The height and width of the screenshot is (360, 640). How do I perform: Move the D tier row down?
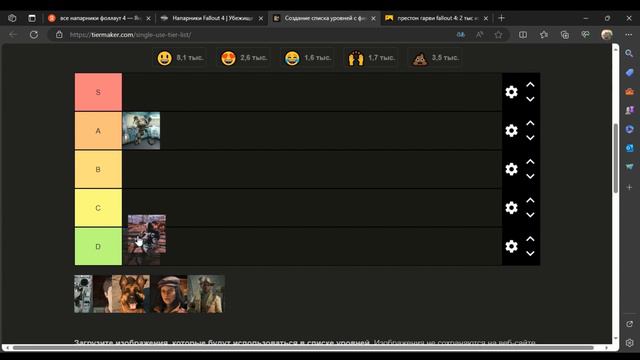(x=530, y=253)
